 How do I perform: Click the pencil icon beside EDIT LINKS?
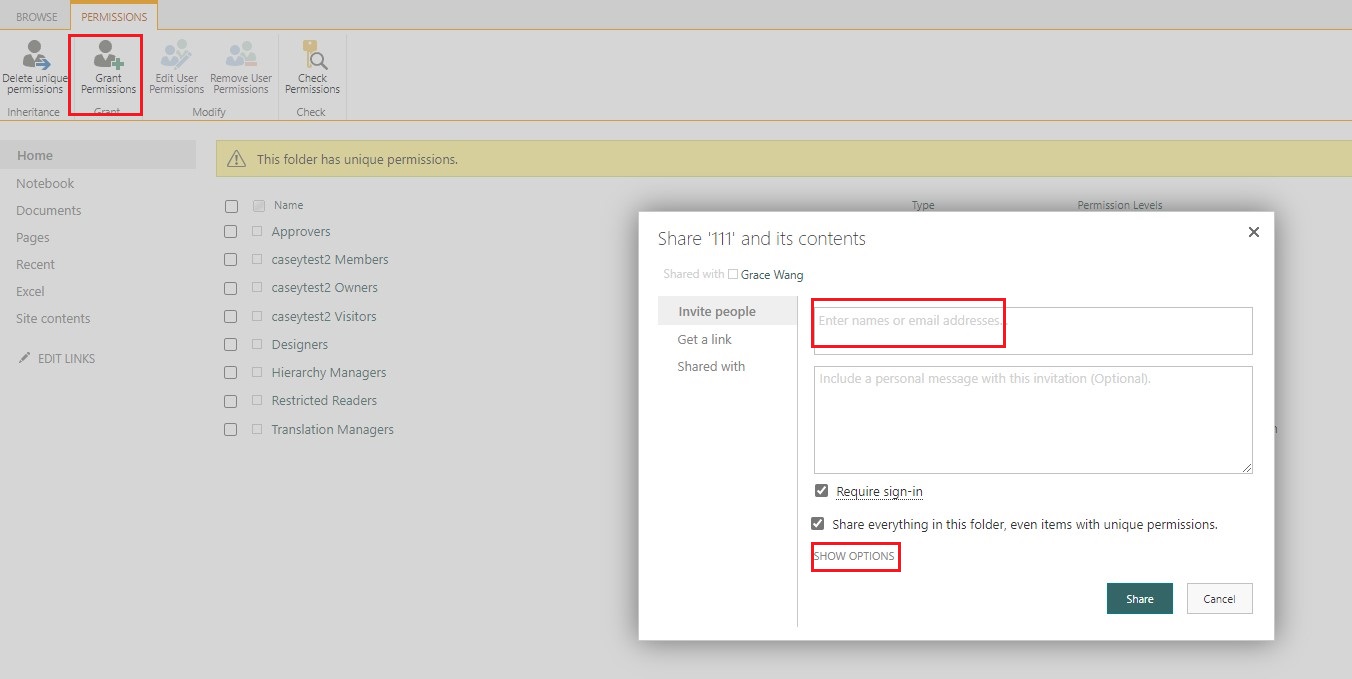tap(24, 358)
